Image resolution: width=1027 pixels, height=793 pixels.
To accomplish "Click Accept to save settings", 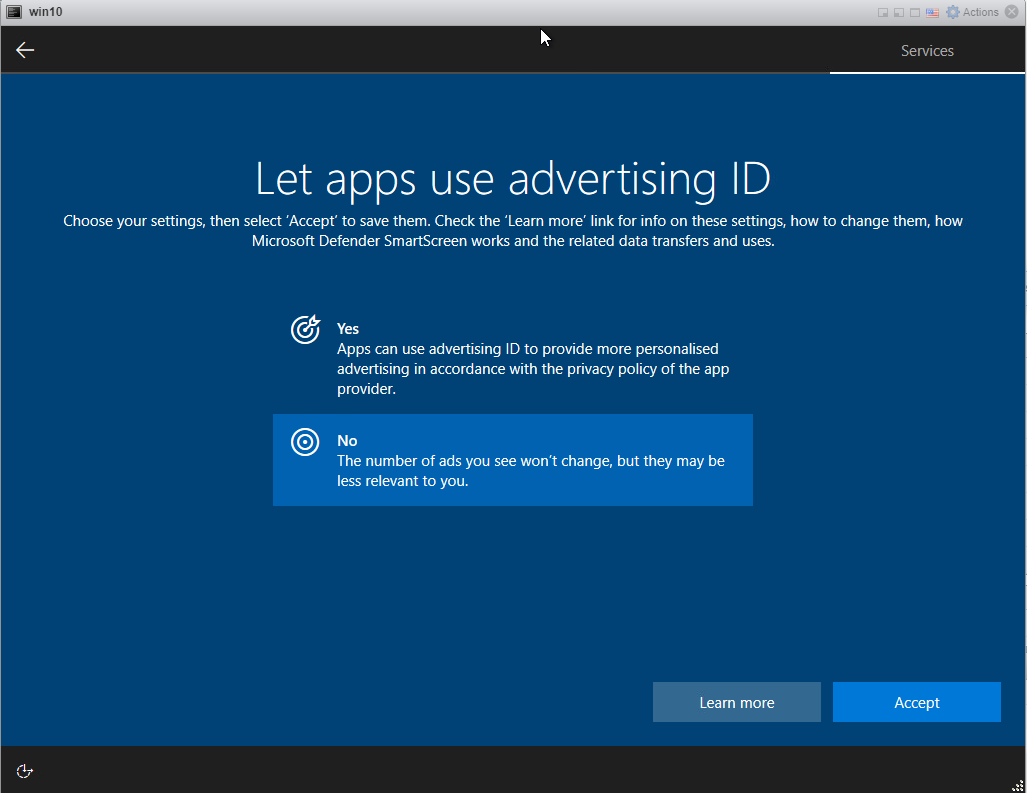I will coord(917,702).
